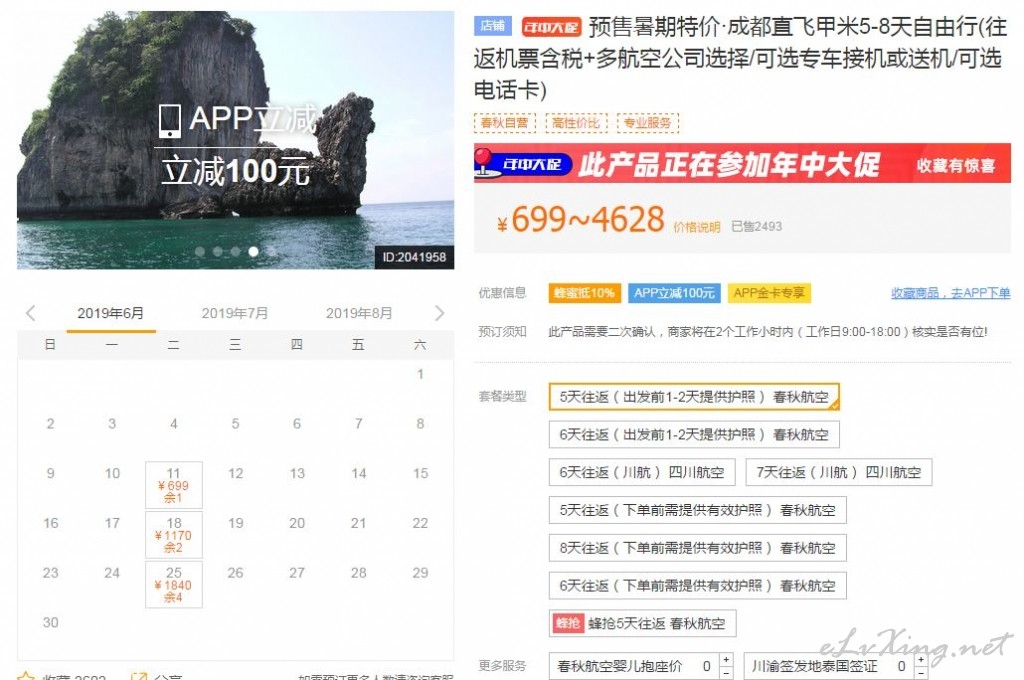Click the 店铺 shop badge
1024x680 pixels.
[x=492, y=25]
